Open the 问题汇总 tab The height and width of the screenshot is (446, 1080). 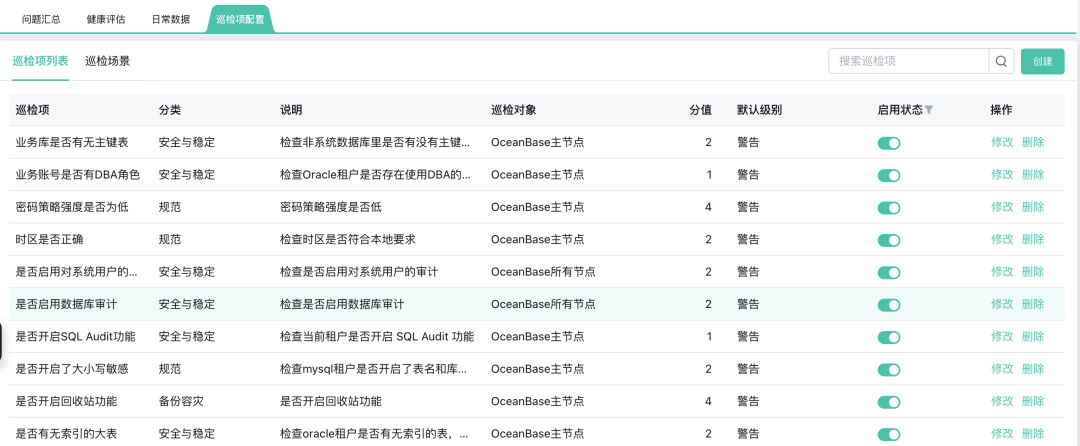41,19
